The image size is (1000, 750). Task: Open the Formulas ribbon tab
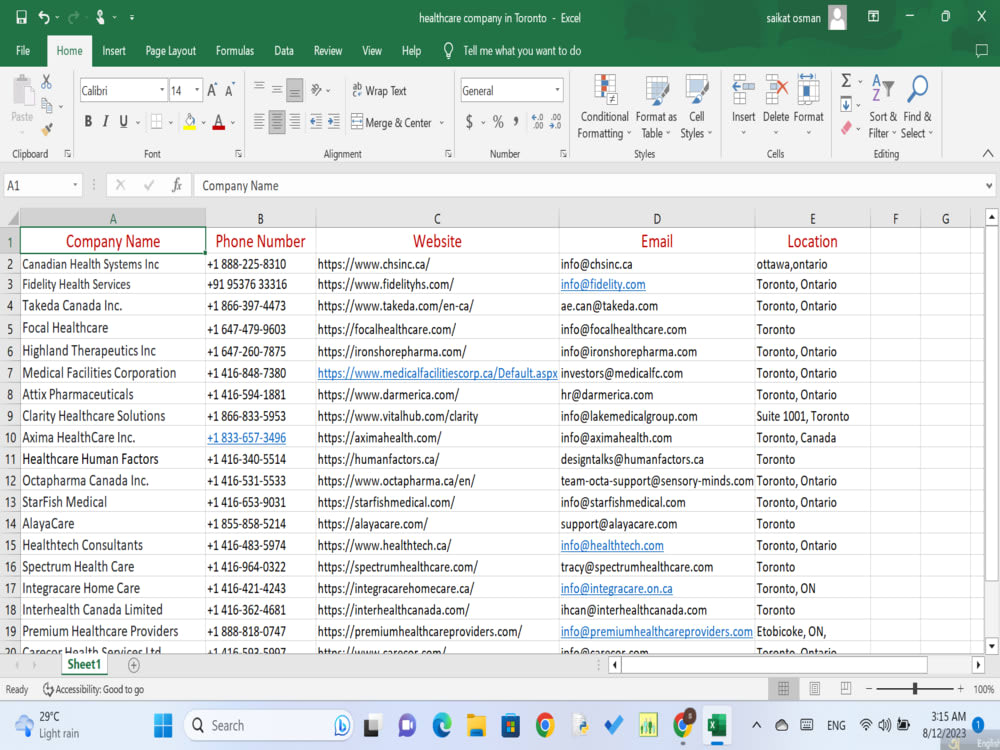[x=235, y=51]
